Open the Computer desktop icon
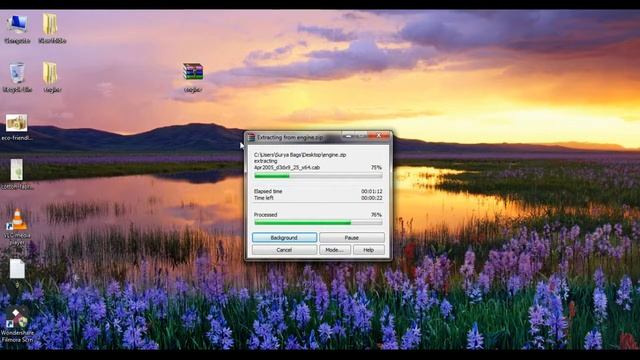 point(17,29)
